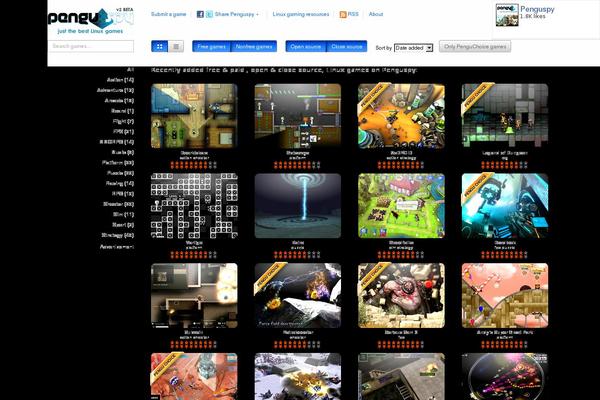Open the blue light beam game thumbnail
The width and height of the screenshot is (600, 400).
(x=298, y=206)
